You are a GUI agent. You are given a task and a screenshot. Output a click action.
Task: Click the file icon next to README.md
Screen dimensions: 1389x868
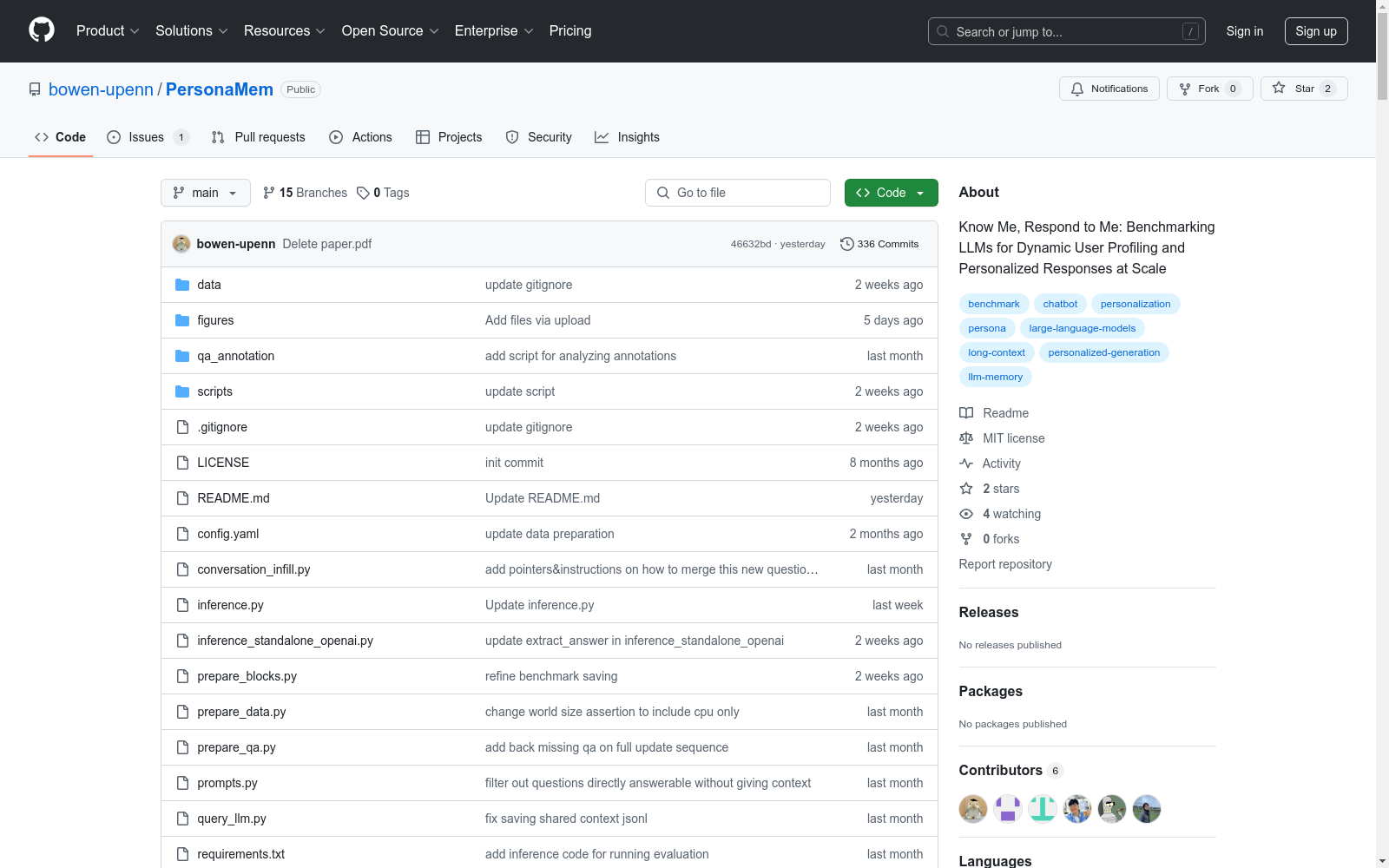pos(182,498)
